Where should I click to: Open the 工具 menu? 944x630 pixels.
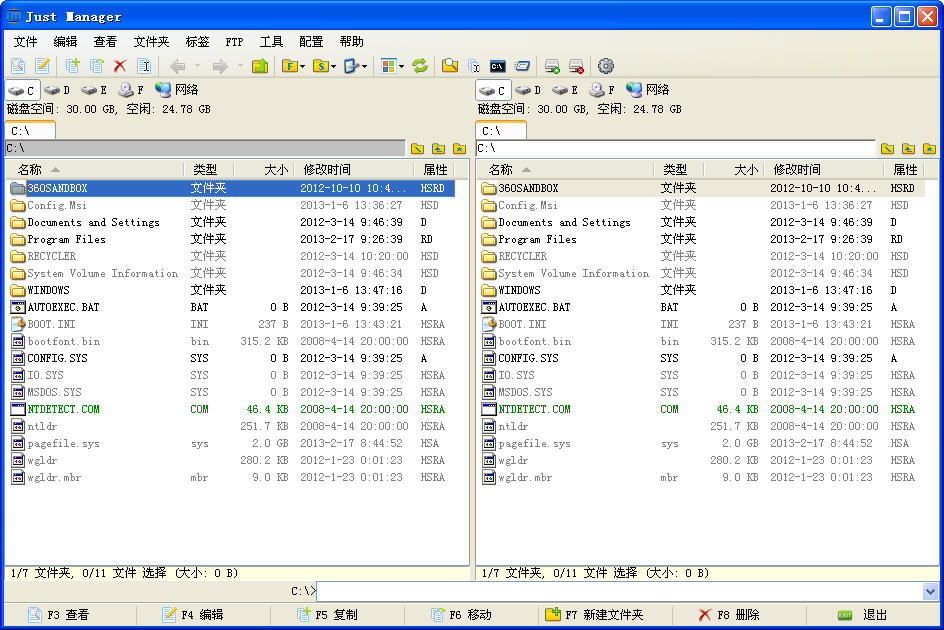271,42
